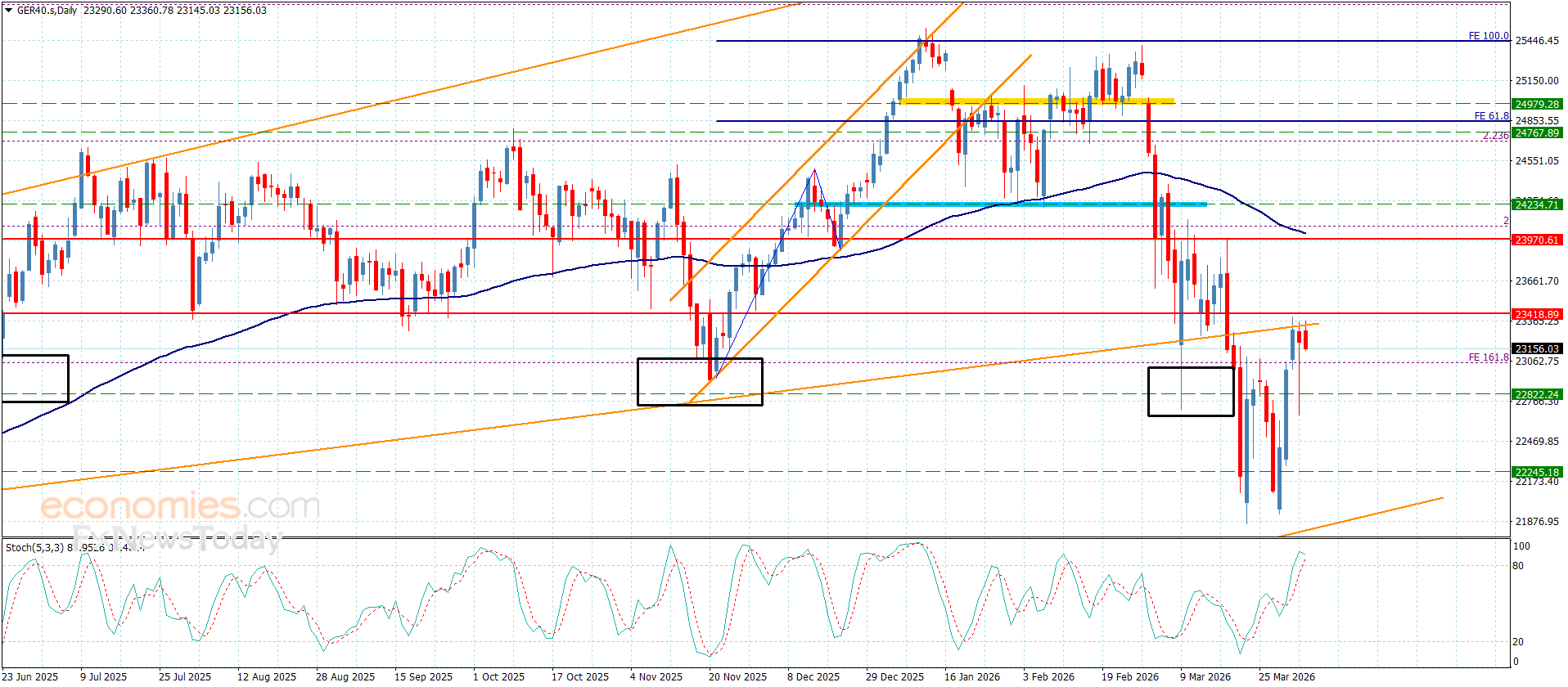This screenshot has width=1568, height=687.
Task: Click the red 23970.61 price tag
Action: point(1537,240)
